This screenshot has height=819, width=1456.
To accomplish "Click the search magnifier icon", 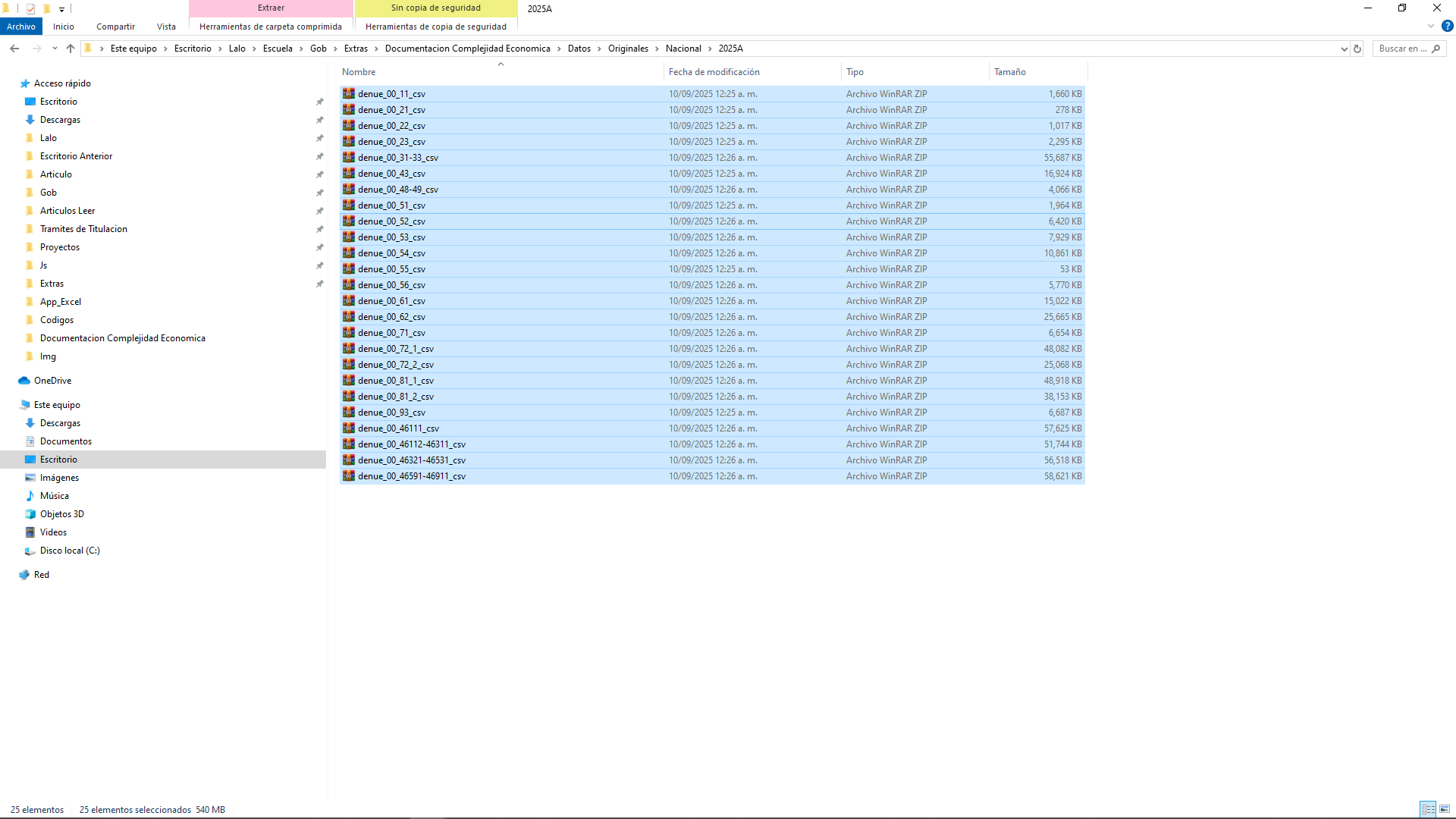I will pyautogui.click(x=1436, y=49).
